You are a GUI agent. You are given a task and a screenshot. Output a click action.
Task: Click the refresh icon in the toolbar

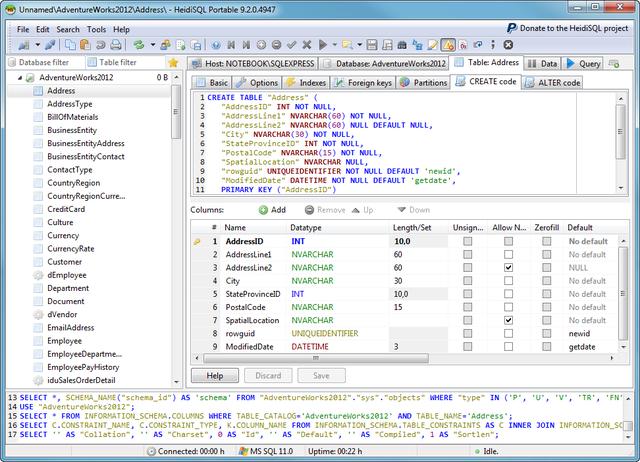pyautogui.click(x=139, y=45)
